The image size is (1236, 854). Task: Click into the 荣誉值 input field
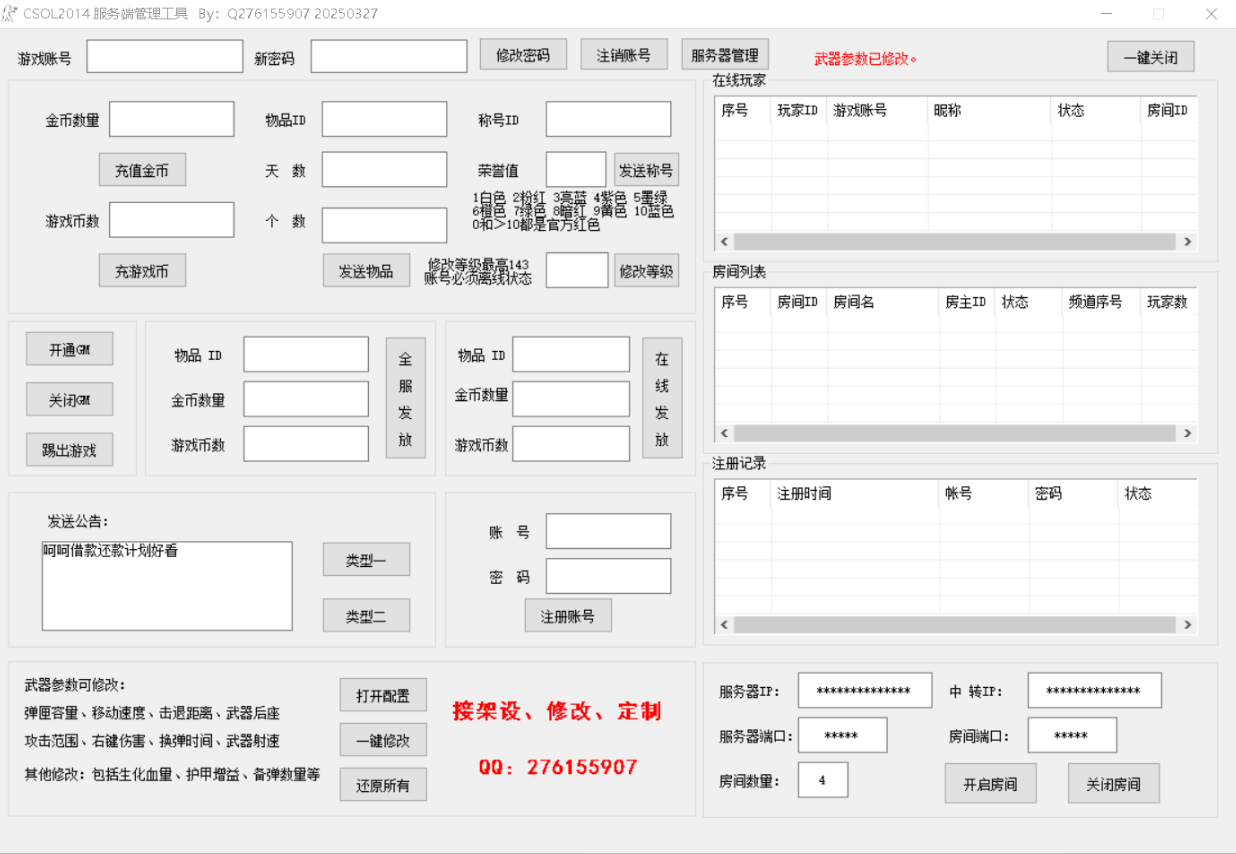click(x=576, y=170)
